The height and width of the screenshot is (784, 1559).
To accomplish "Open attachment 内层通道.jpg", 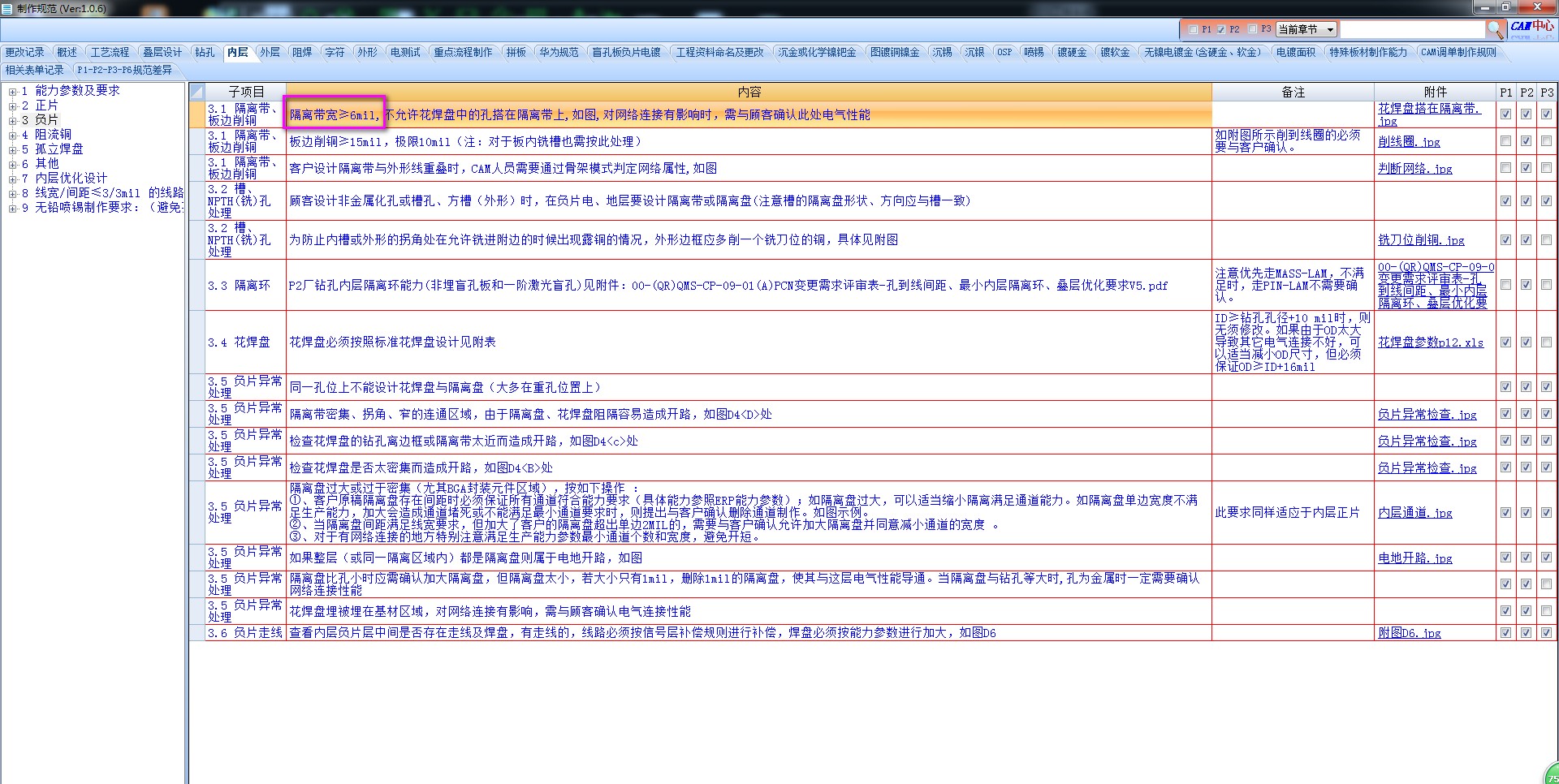I will (x=1414, y=513).
